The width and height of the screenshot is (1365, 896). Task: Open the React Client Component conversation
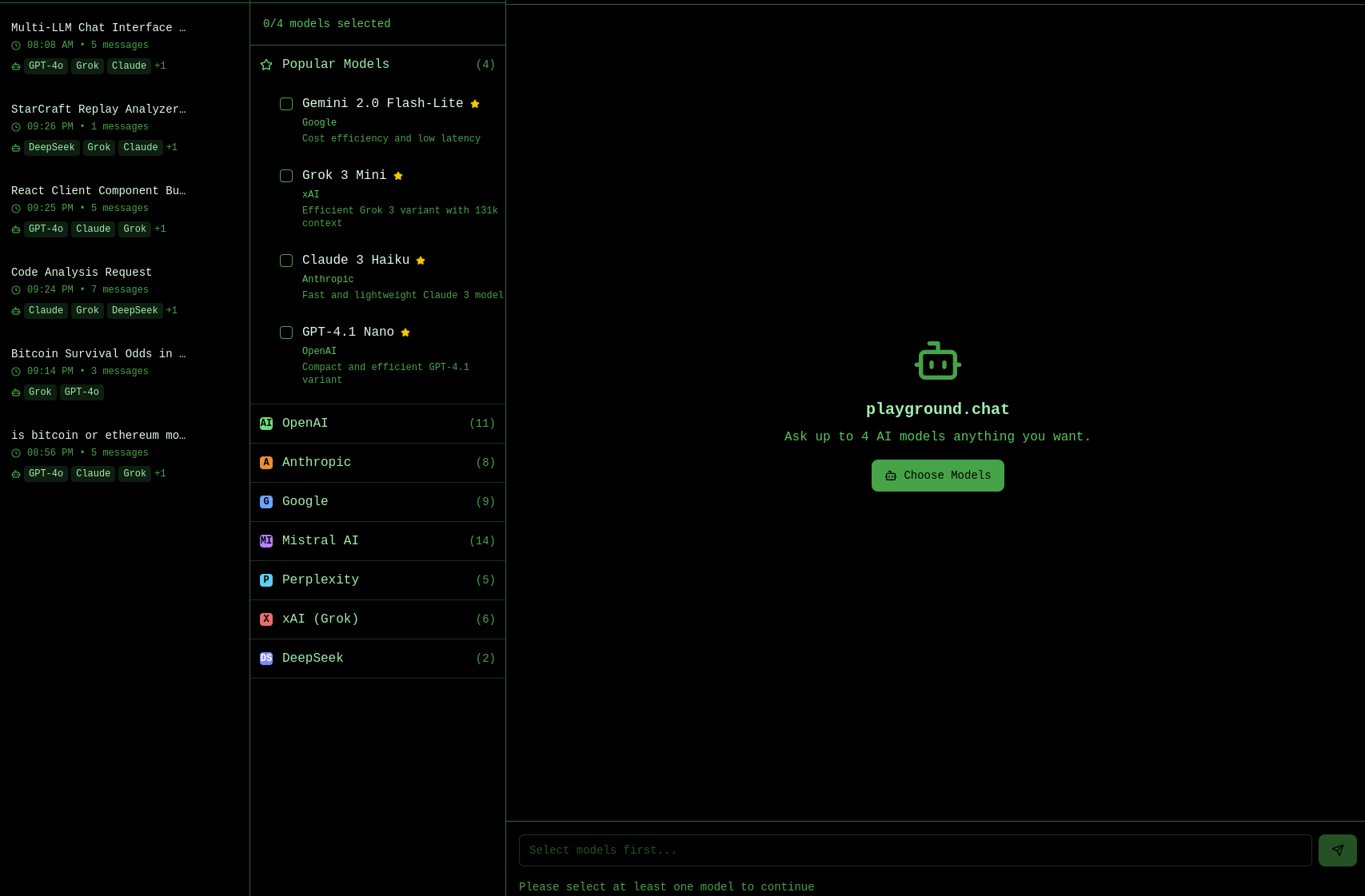pyautogui.click(x=125, y=209)
